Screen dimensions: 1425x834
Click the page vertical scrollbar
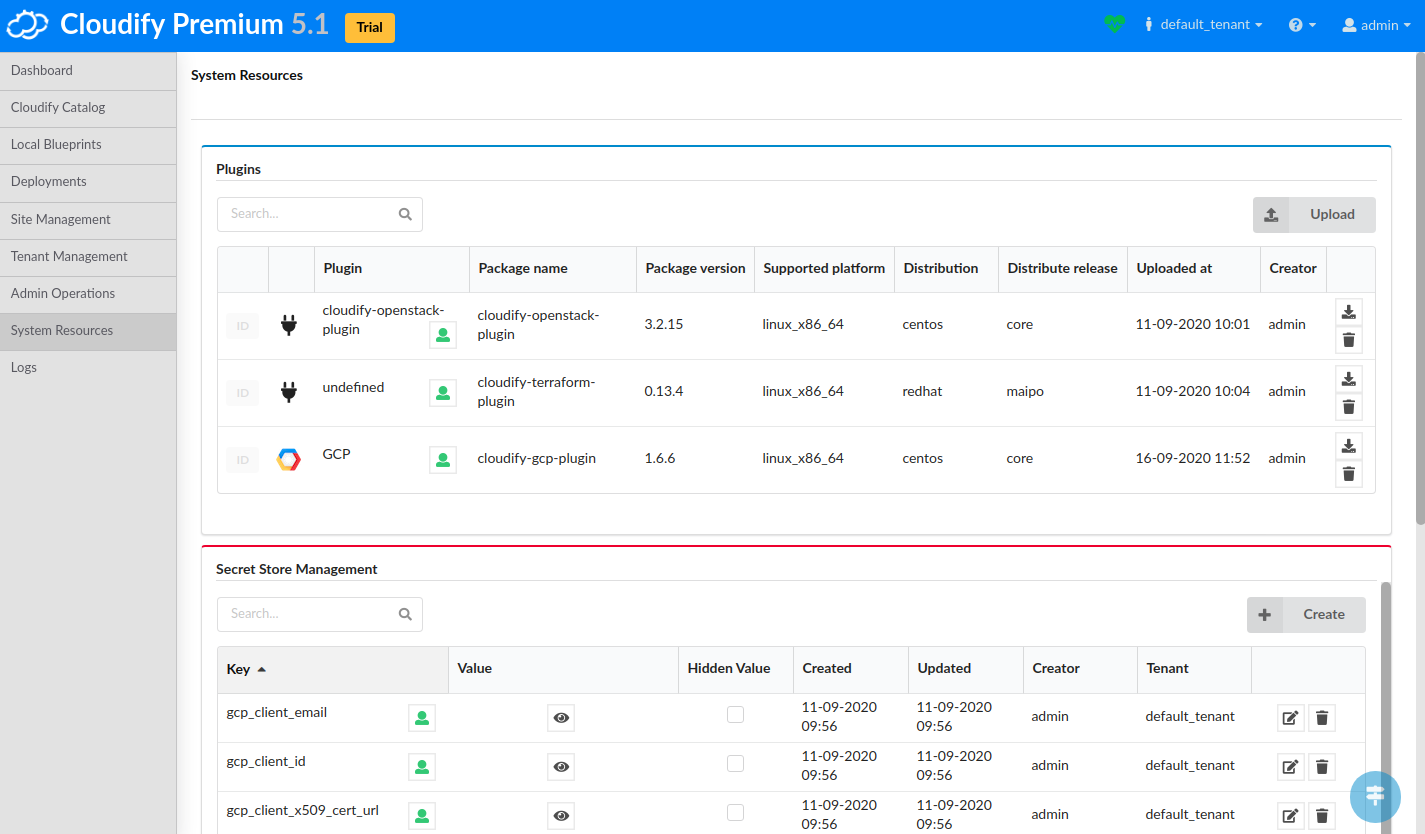[1420, 290]
